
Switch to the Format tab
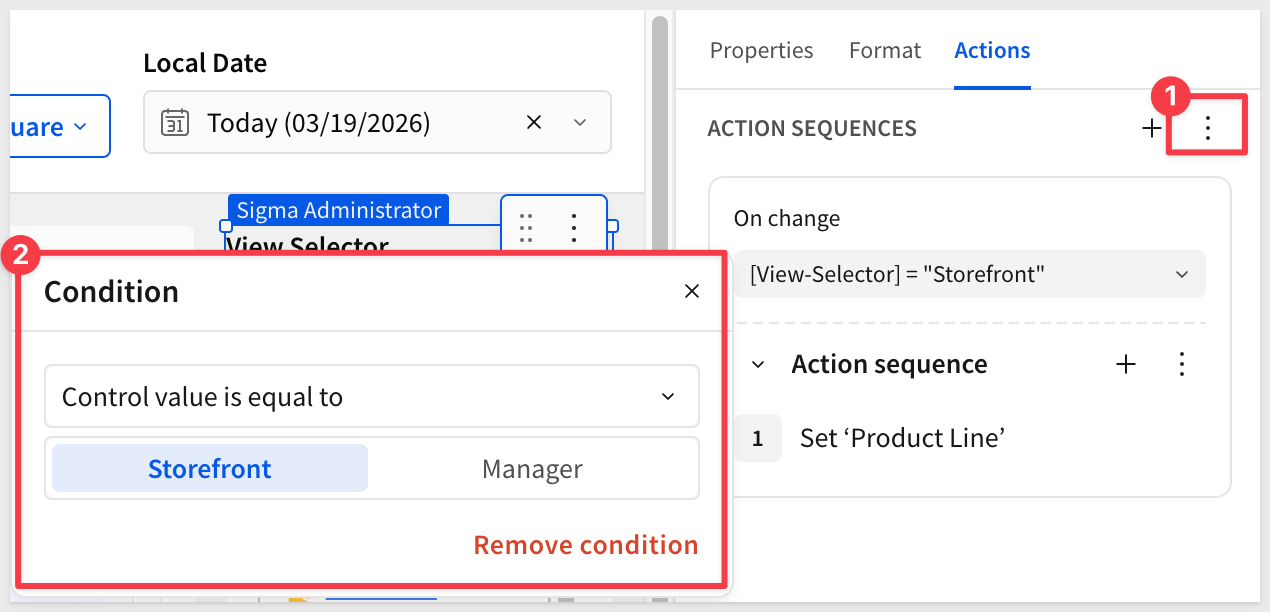click(885, 50)
